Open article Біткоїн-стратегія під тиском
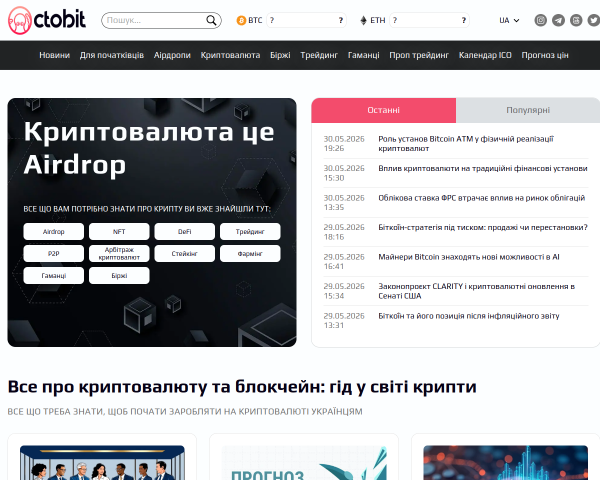600x480 pixels. tap(483, 227)
